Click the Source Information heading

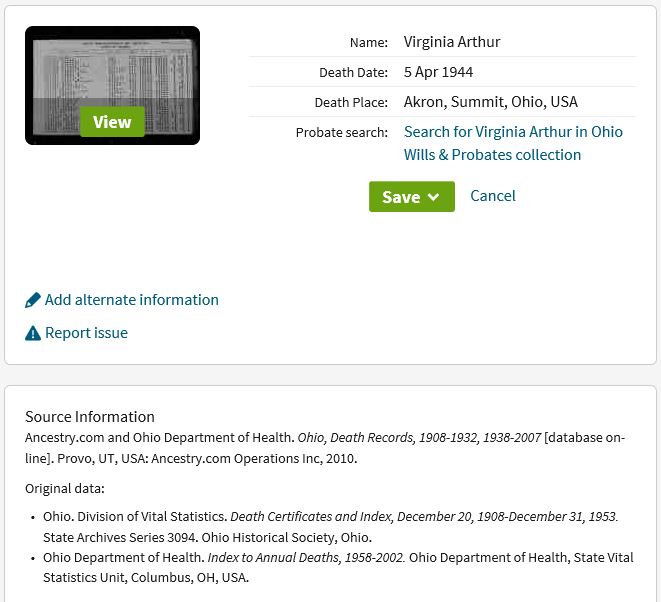(x=90, y=417)
